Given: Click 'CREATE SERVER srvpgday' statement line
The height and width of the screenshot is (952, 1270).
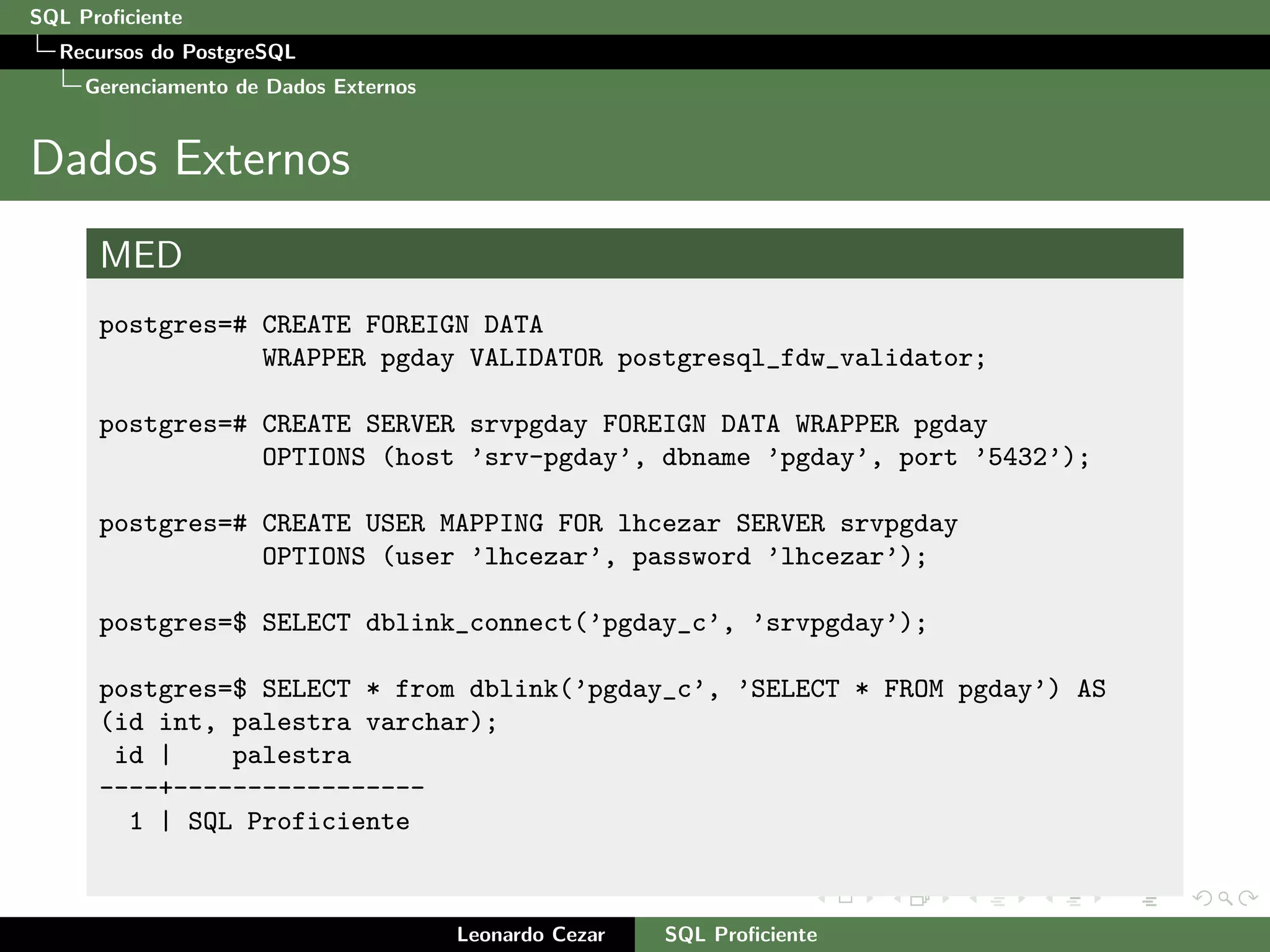Looking at the screenshot, I should click(543, 425).
